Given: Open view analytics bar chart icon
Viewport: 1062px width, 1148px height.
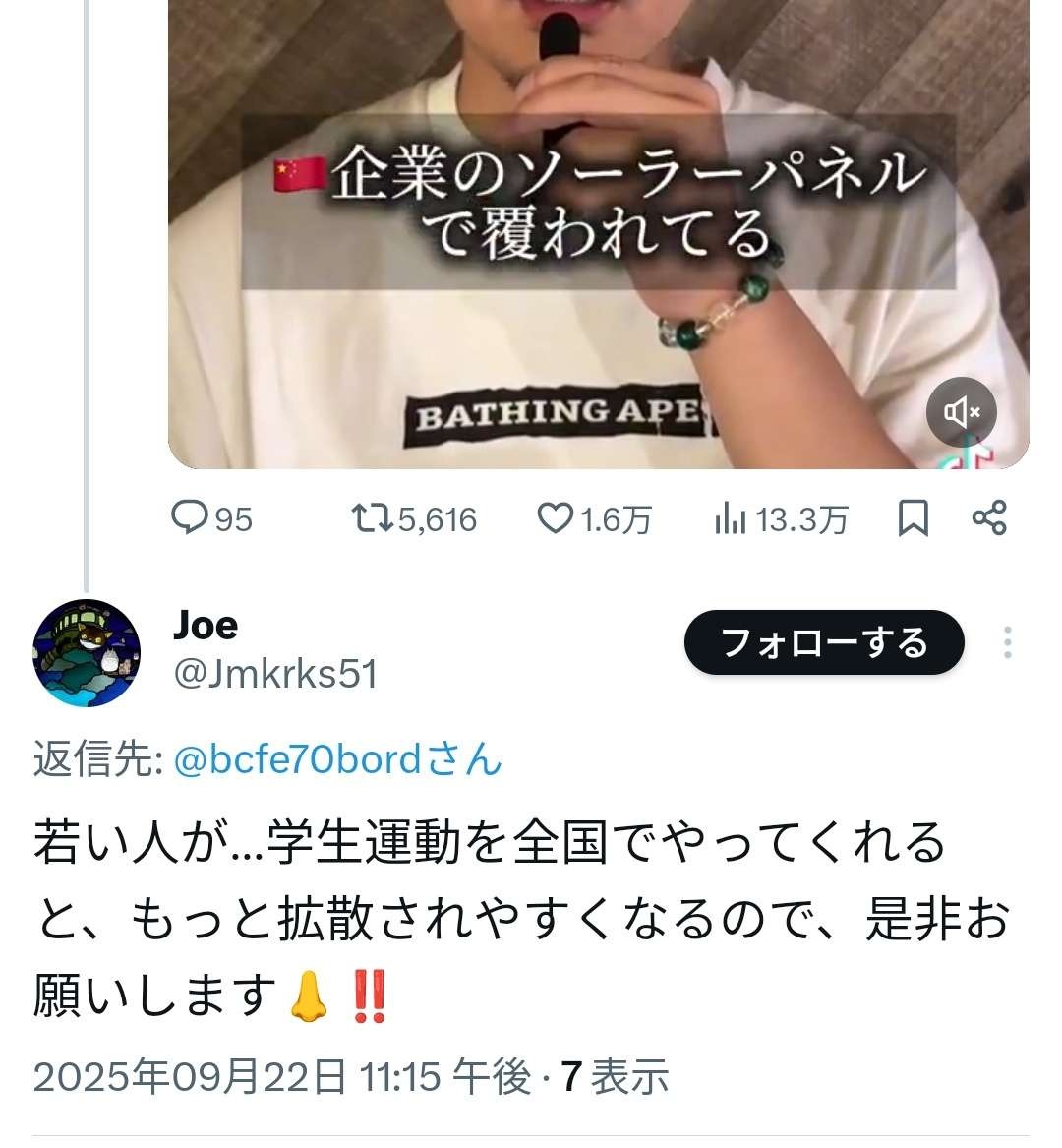Looking at the screenshot, I should pyautogui.click(x=731, y=518).
